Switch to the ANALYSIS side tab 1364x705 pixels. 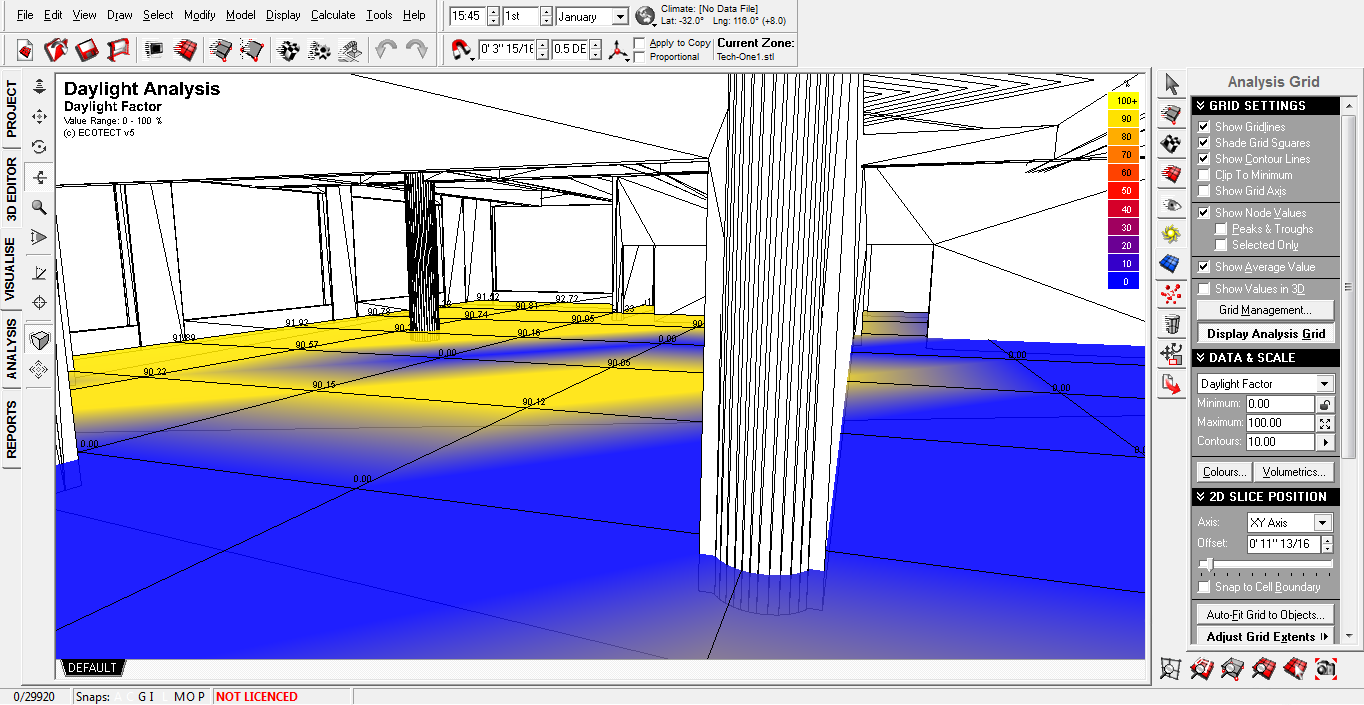pos(11,349)
